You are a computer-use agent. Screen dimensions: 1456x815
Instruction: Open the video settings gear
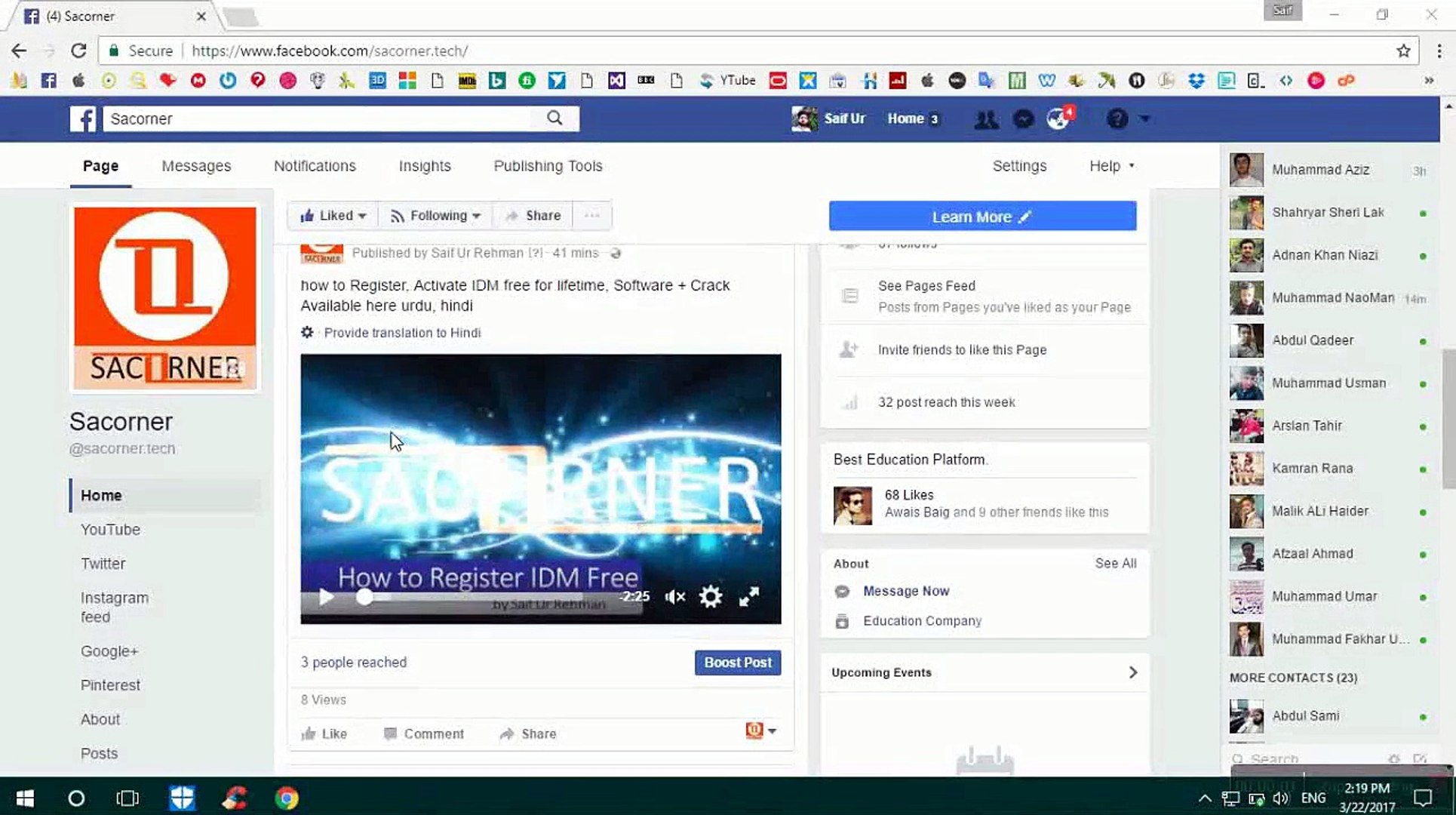[711, 597]
